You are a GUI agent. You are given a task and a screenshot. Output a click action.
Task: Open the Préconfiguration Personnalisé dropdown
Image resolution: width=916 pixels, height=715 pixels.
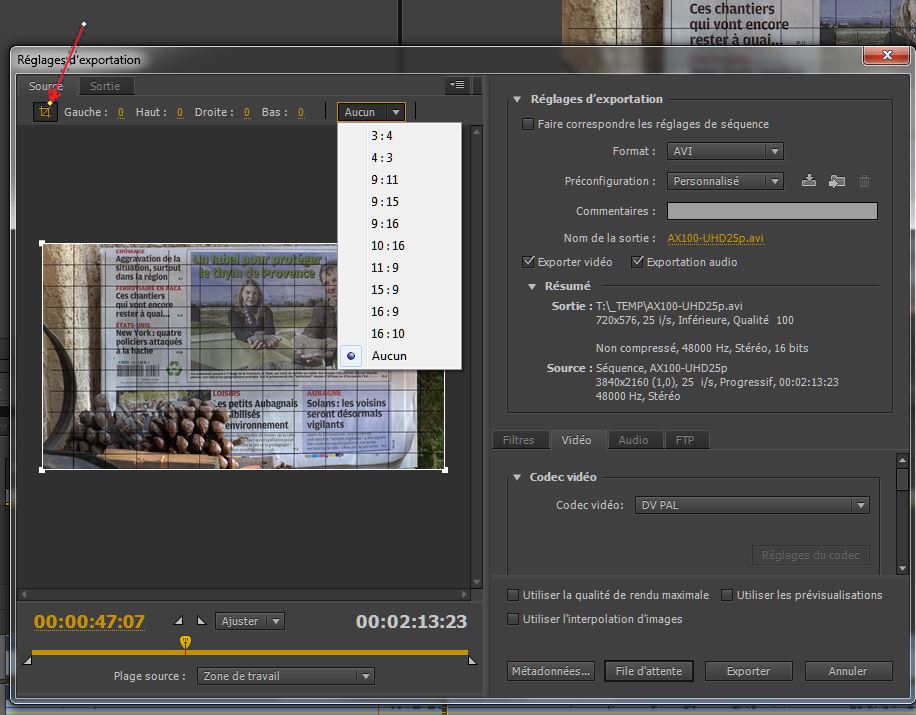pyautogui.click(x=725, y=181)
